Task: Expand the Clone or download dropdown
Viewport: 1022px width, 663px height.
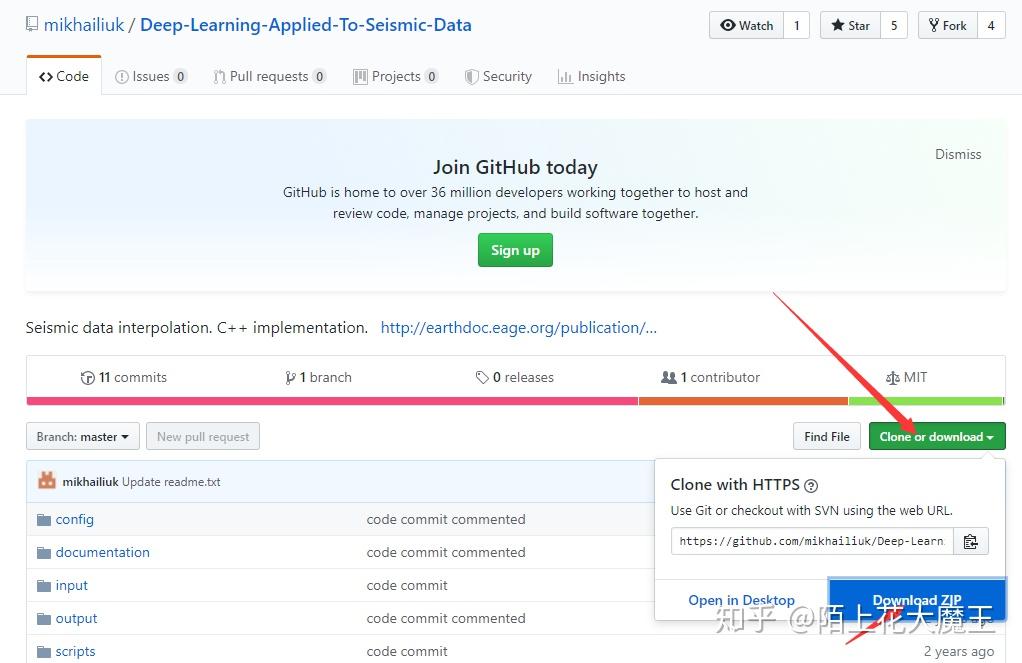Action: (936, 436)
